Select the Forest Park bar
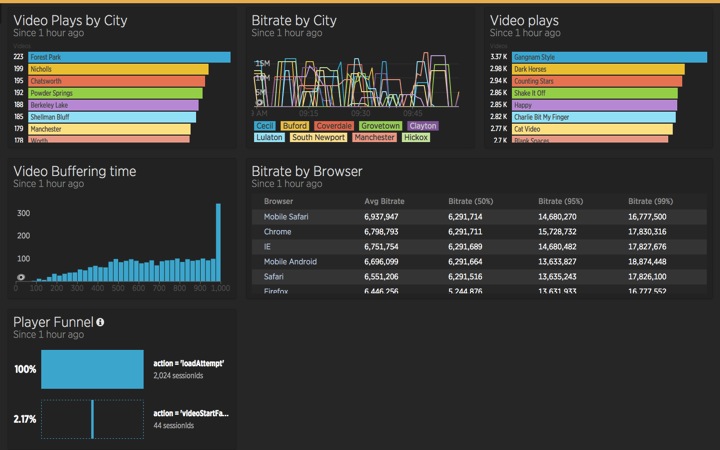720x450 pixels. [x=129, y=57]
